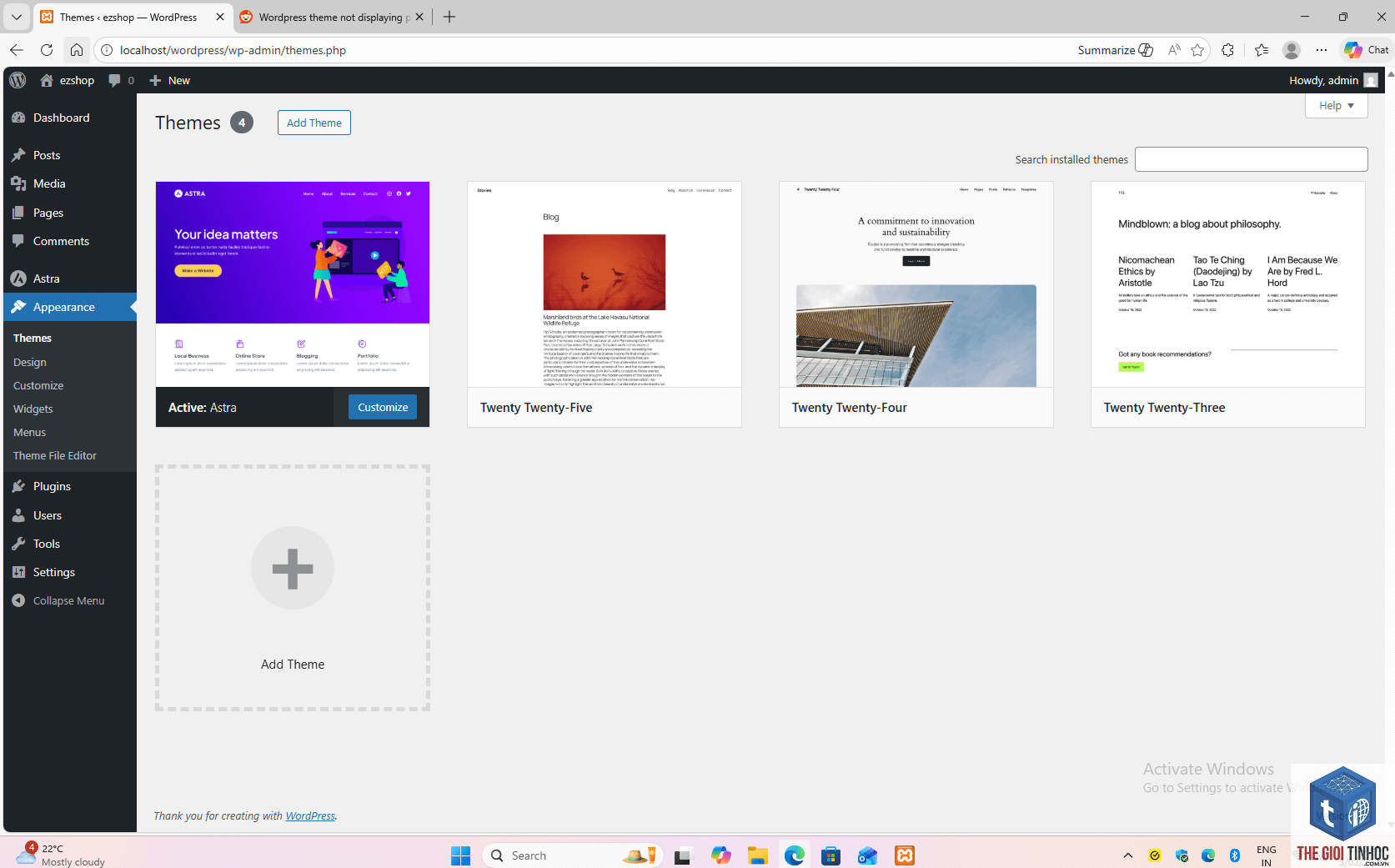The height and width of the screenshot is (868, 1395).
Task: Open the Read aloud icon
Action: (x=1174, y=50)
